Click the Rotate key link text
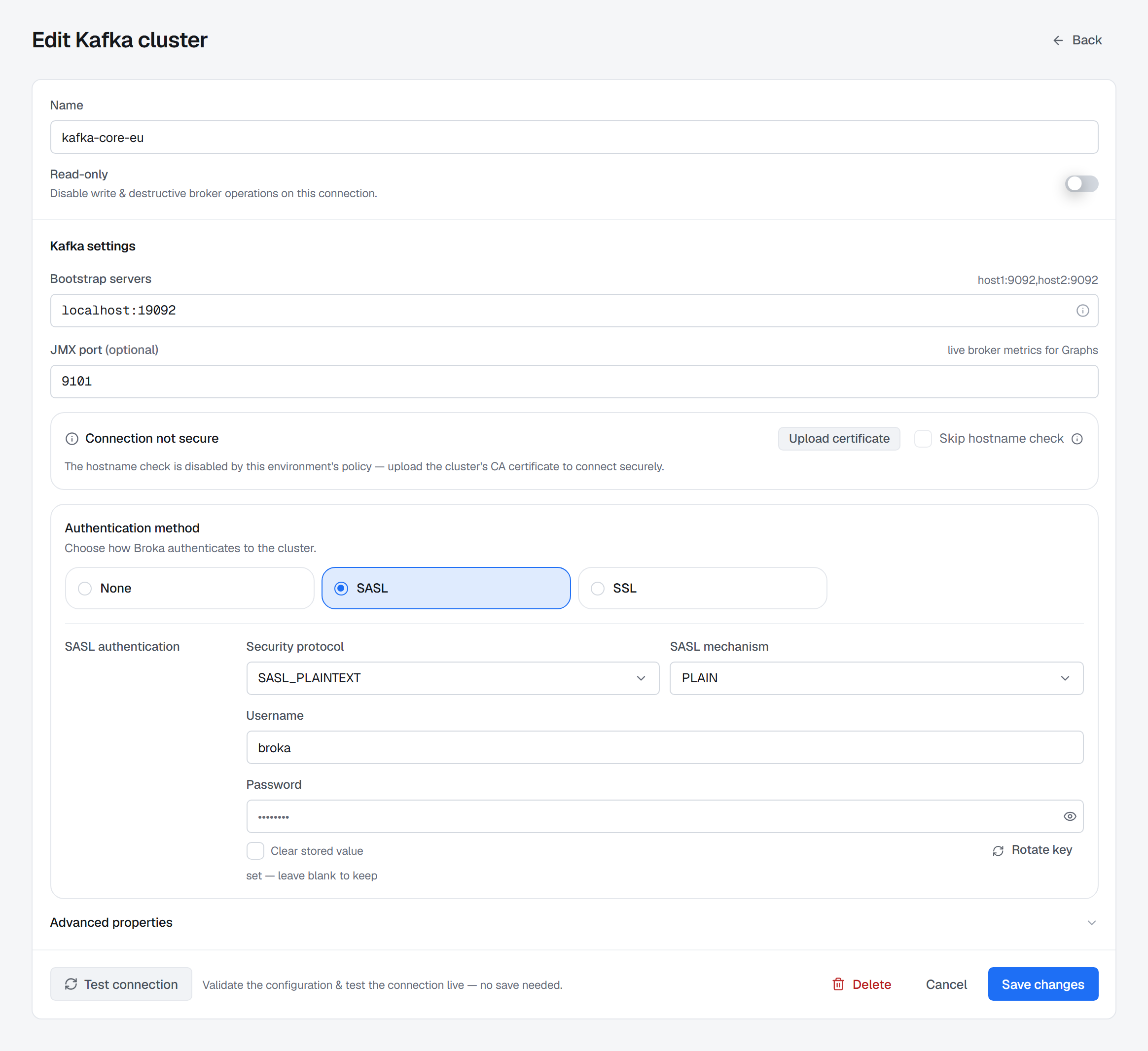This screenshot has width=1148, height=1051. pos(1041,849)
